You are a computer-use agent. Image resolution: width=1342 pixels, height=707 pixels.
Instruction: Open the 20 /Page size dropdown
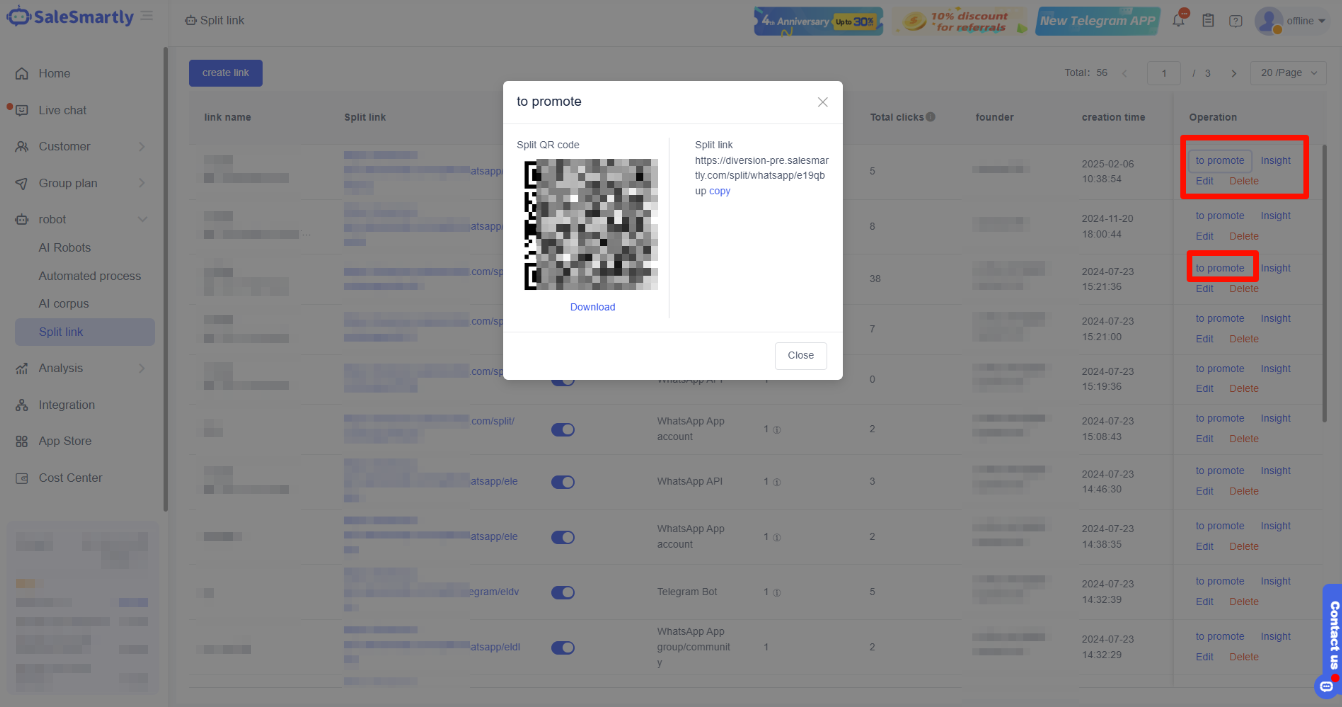point(1289,73)
